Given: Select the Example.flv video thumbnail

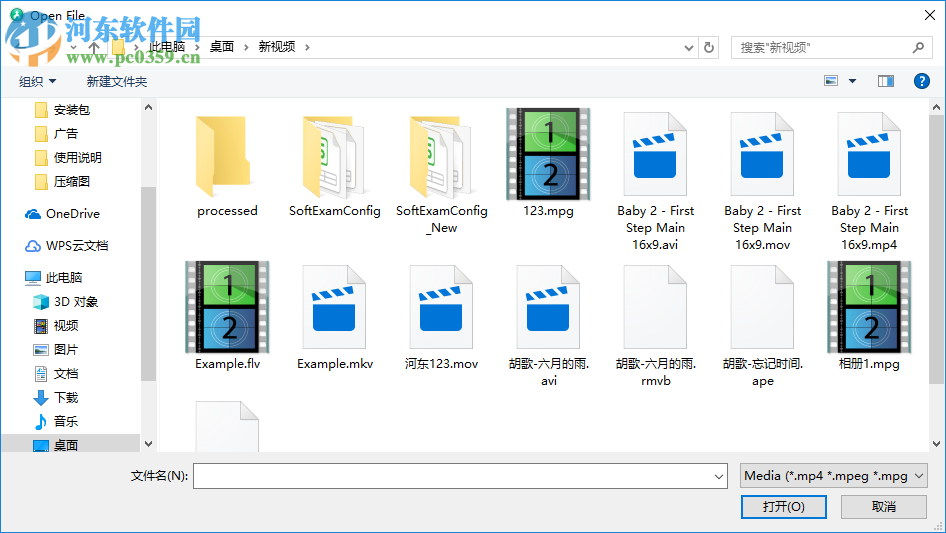Looking at the screenshot, I should click(x=227, y=307).
